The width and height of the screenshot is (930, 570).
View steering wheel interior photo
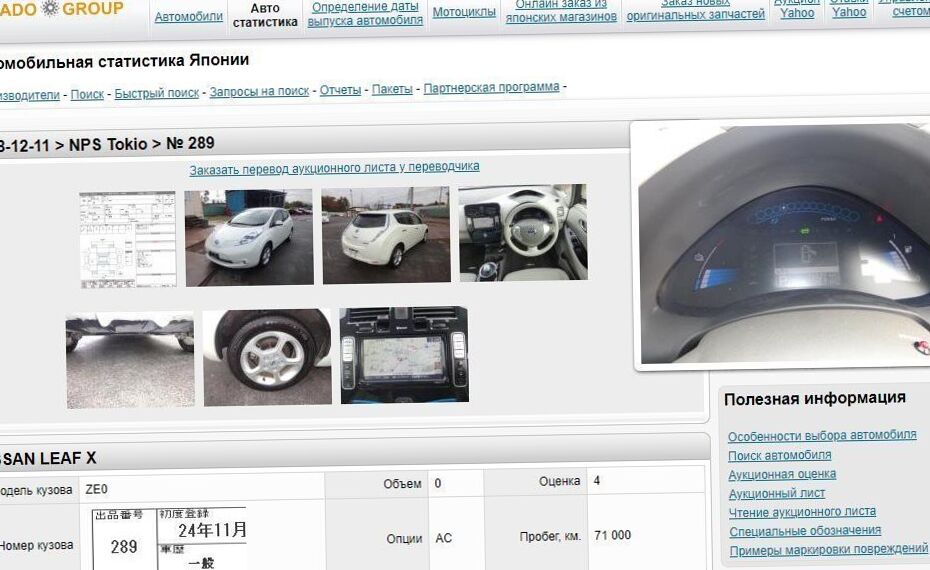pos(523,232)
